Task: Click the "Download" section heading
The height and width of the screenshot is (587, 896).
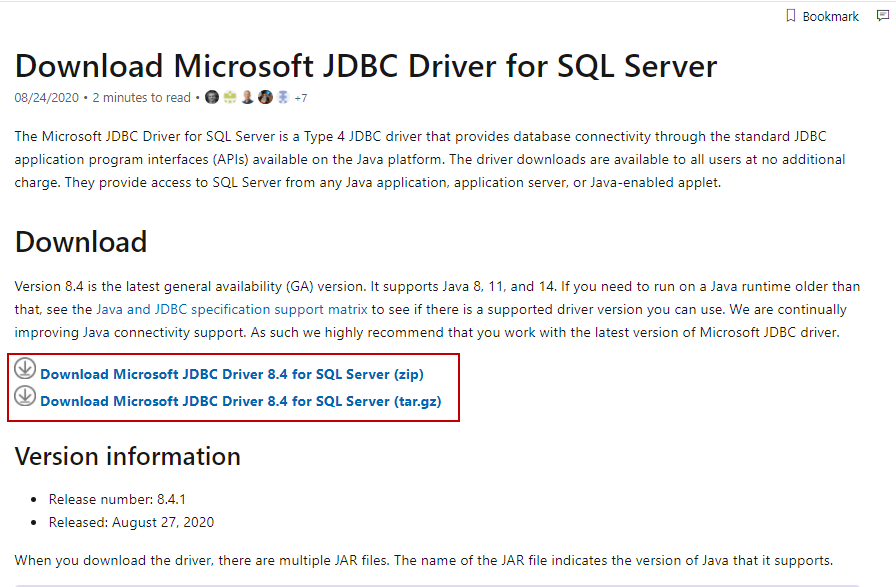Action: click(x=81, y=242)
